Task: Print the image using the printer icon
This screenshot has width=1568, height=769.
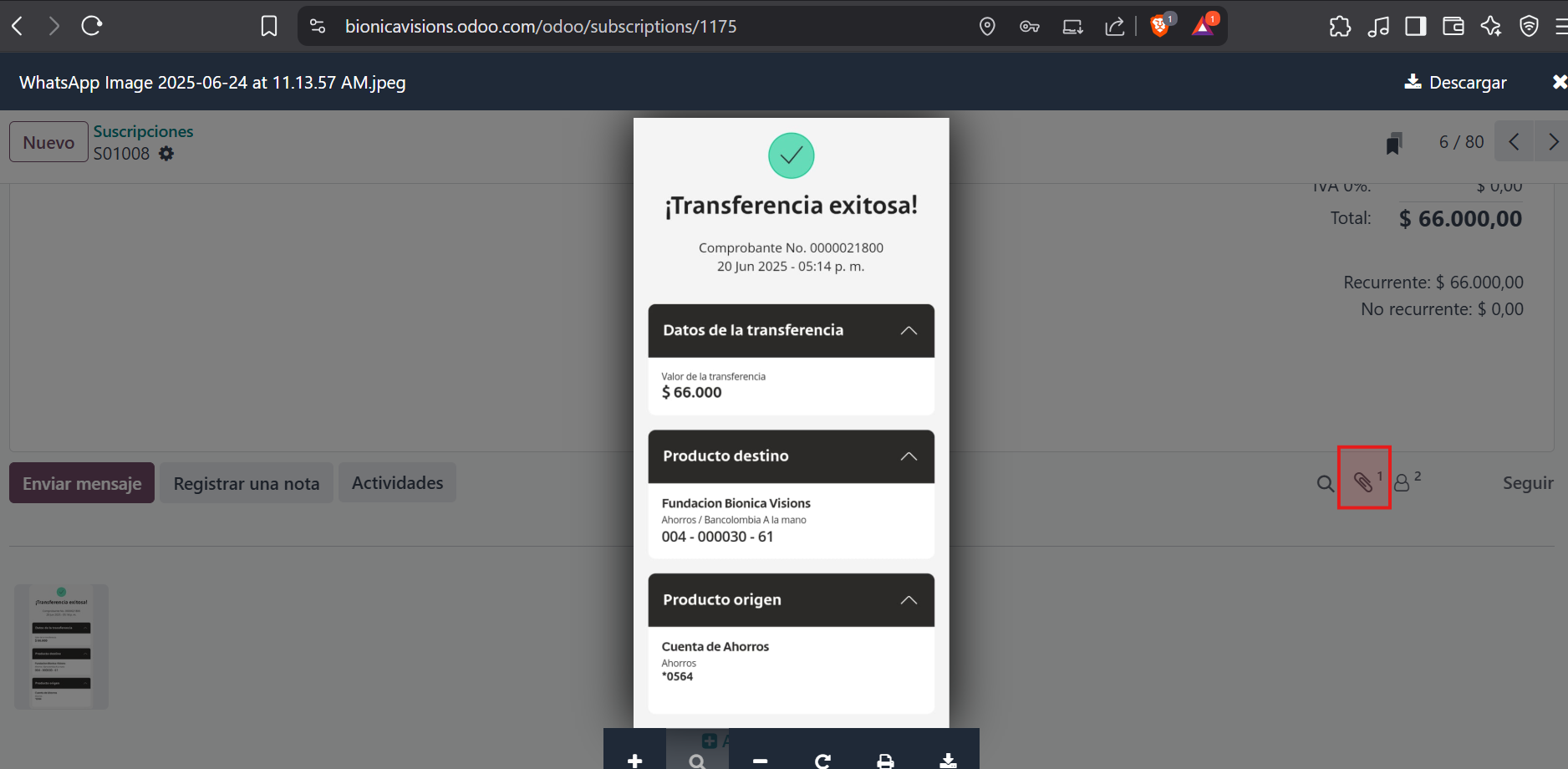Action: point(885,760)
